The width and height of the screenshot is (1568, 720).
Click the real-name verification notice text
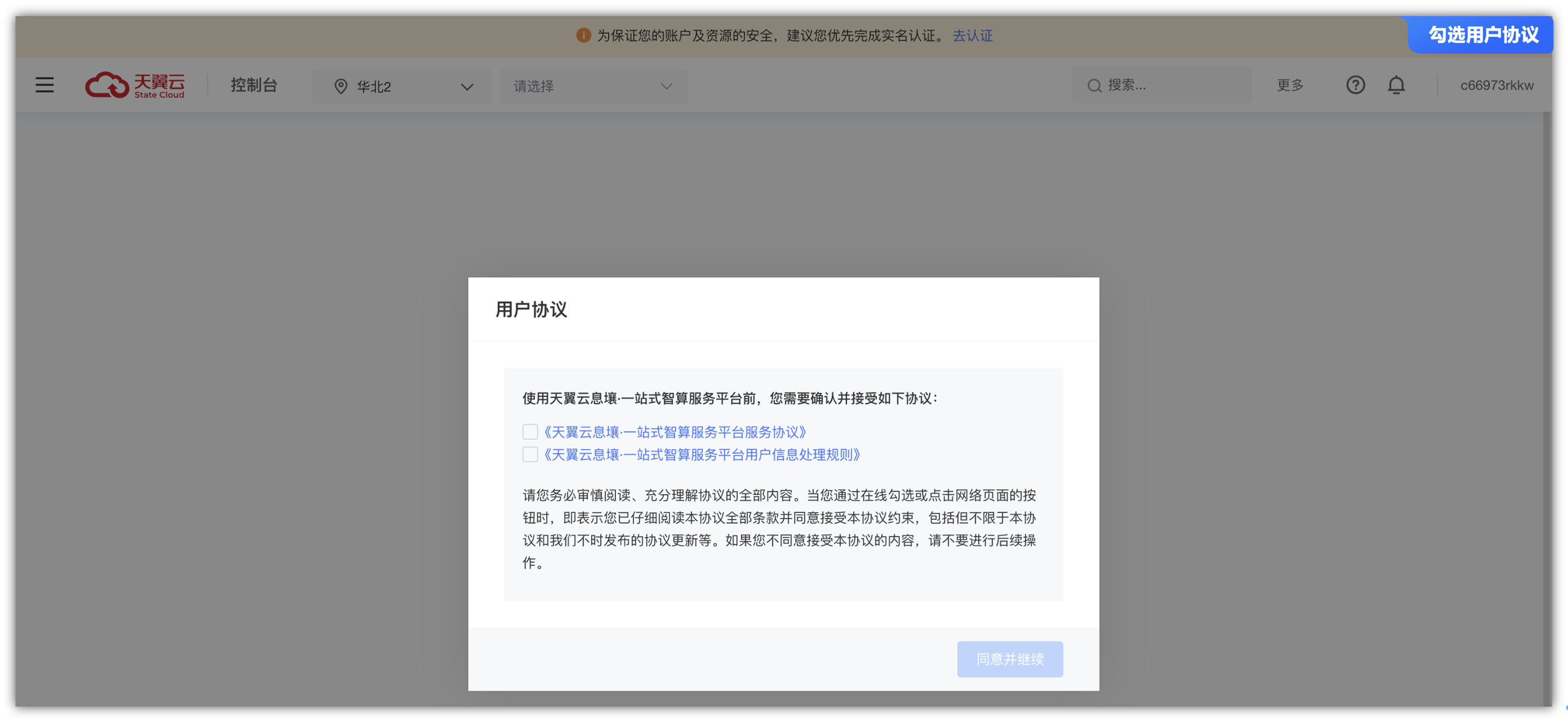(771, 36)
